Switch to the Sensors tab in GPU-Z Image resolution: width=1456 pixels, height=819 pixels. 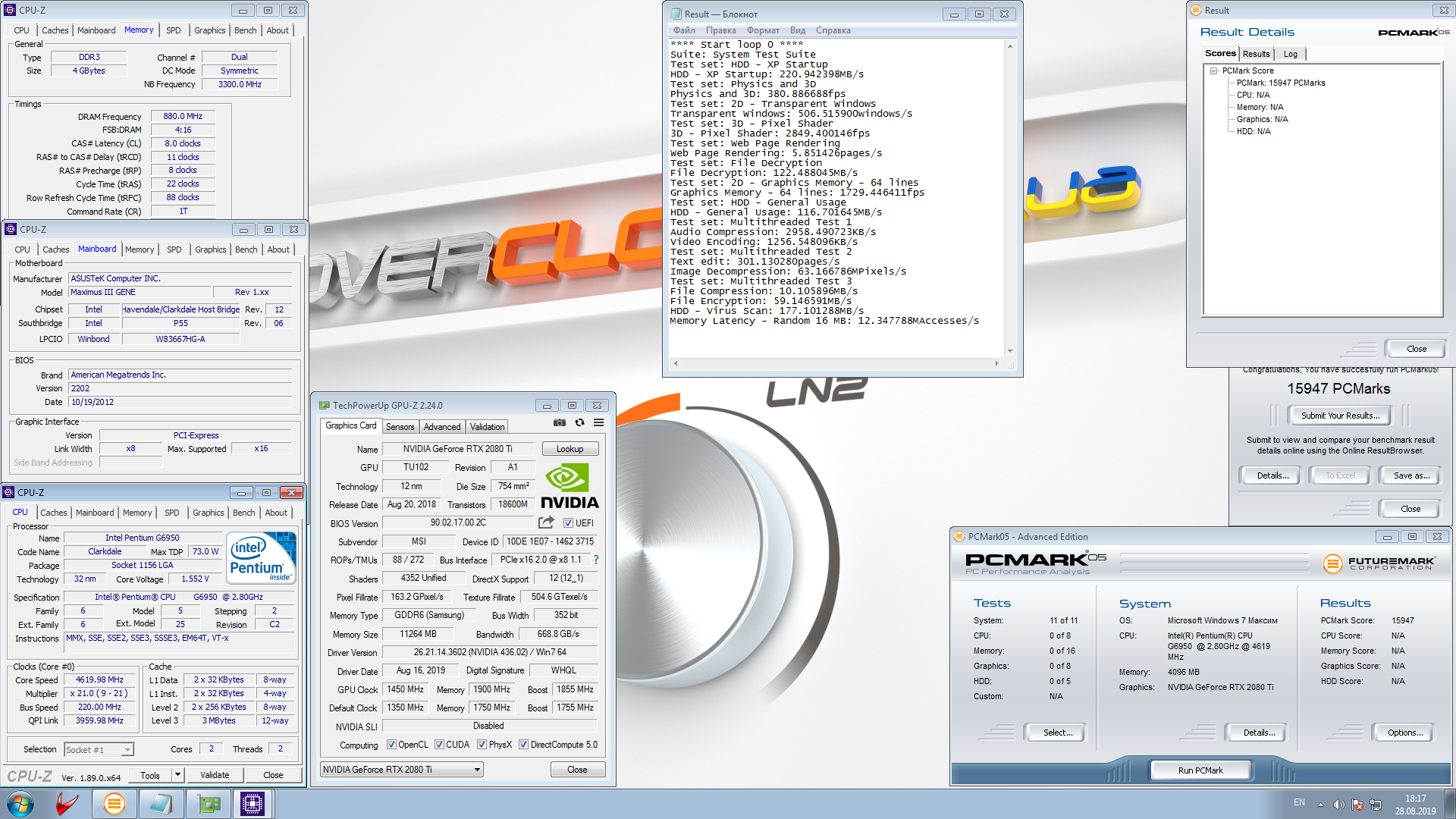click(x=400, y=426)
